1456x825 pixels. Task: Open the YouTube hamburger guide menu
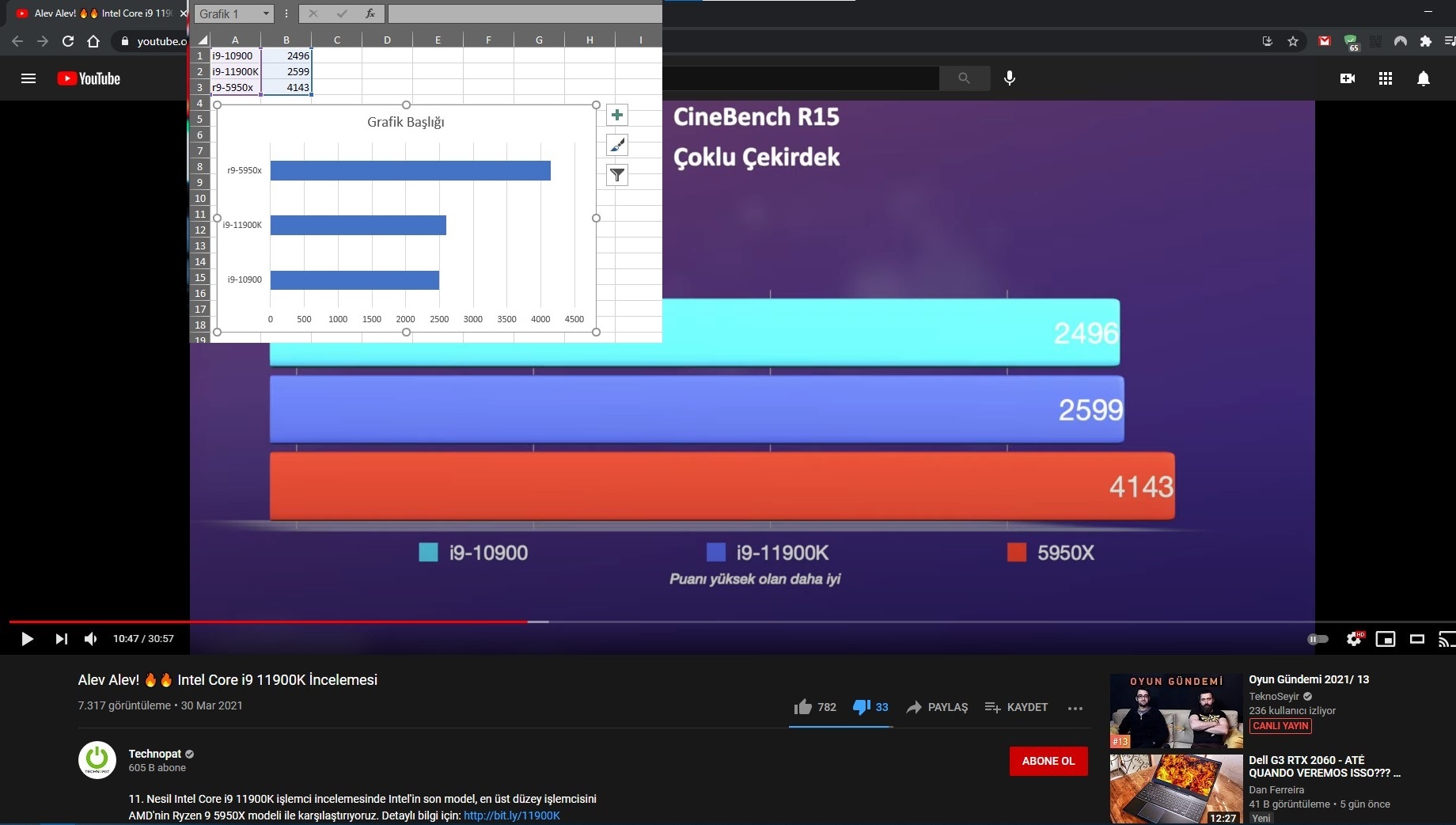28,78
